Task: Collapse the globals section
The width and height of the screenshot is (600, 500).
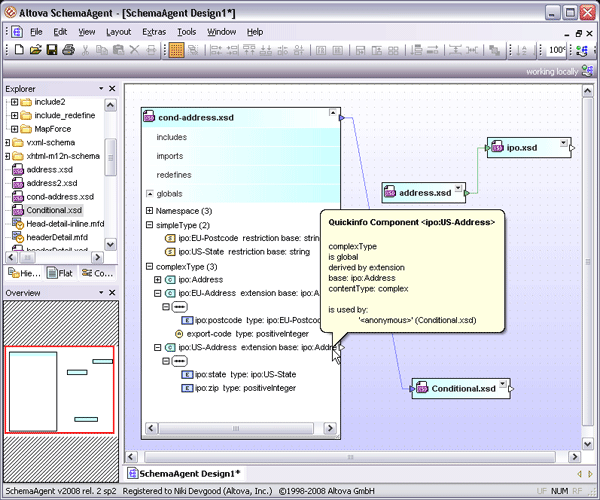Action: pos(150,194)
